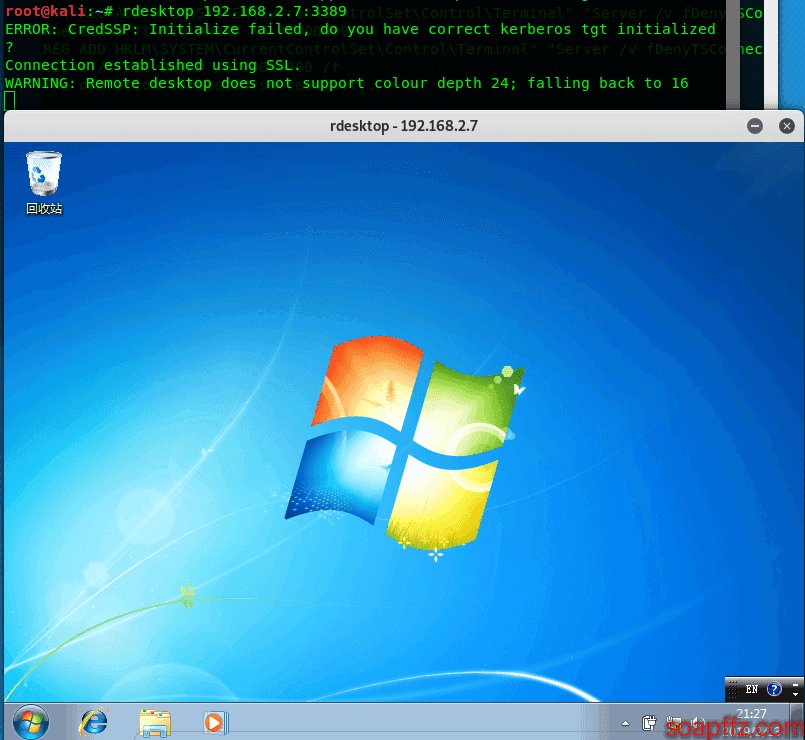The image size is (805, 740).
Task: Open the language bar options arrow
Action: [x=795, y=694]
